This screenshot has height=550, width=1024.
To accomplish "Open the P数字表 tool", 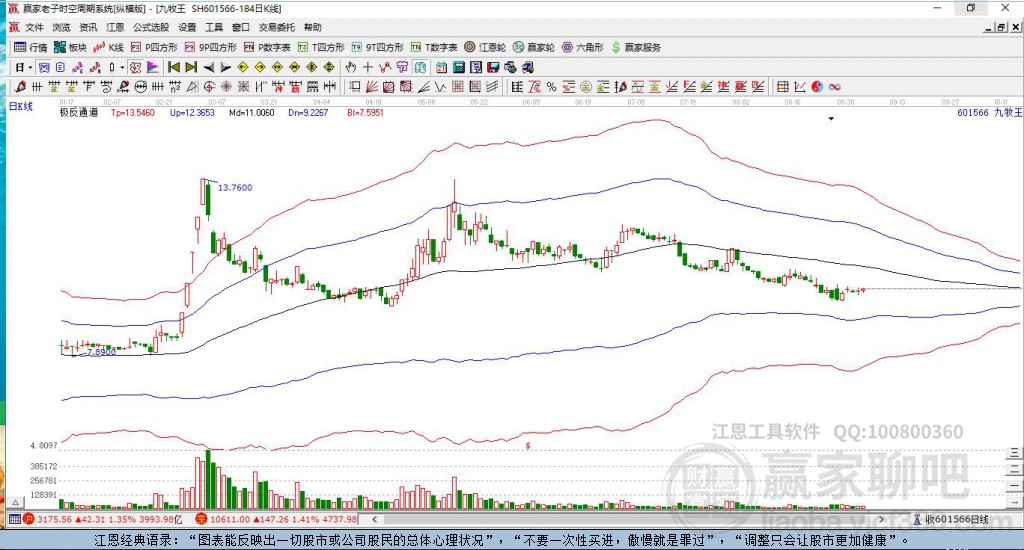I will (267, 47).
